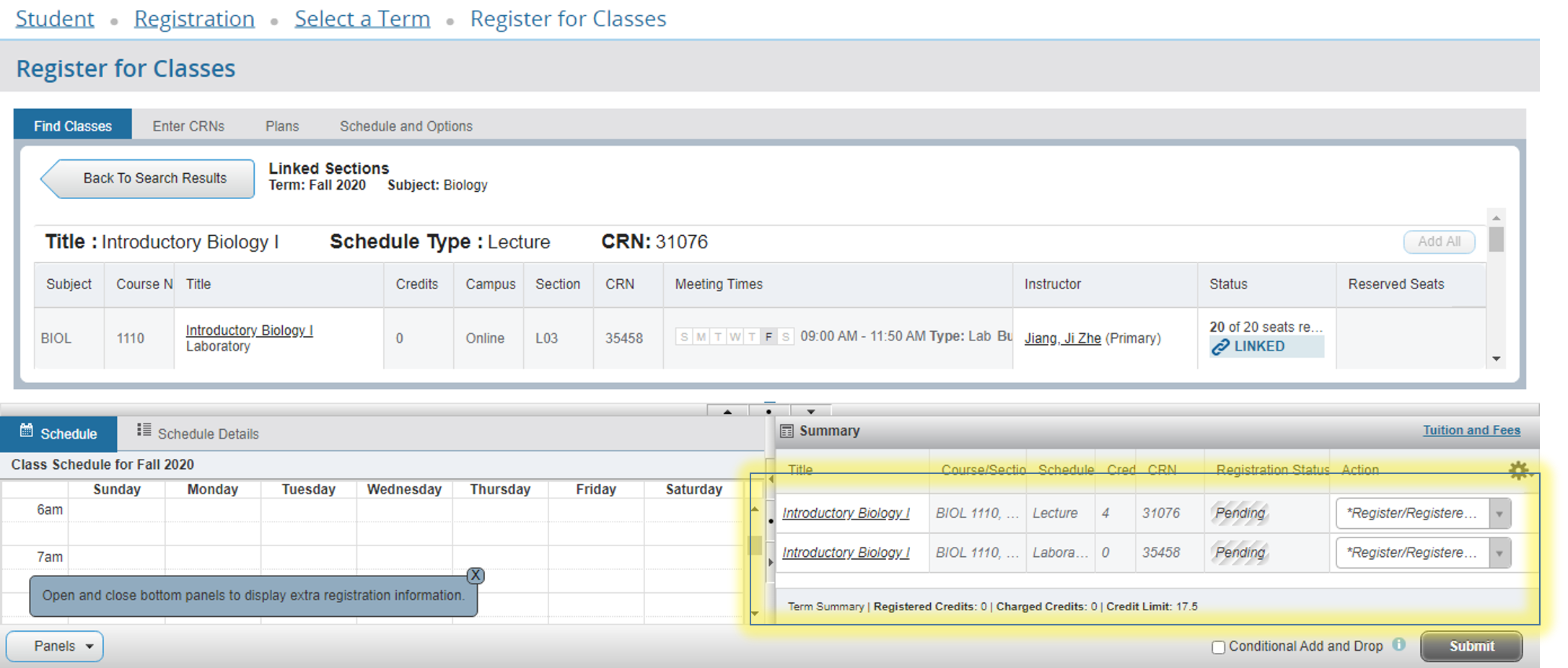
Task: Close the bottom panels tooltip with X
Action: (475, 575)
